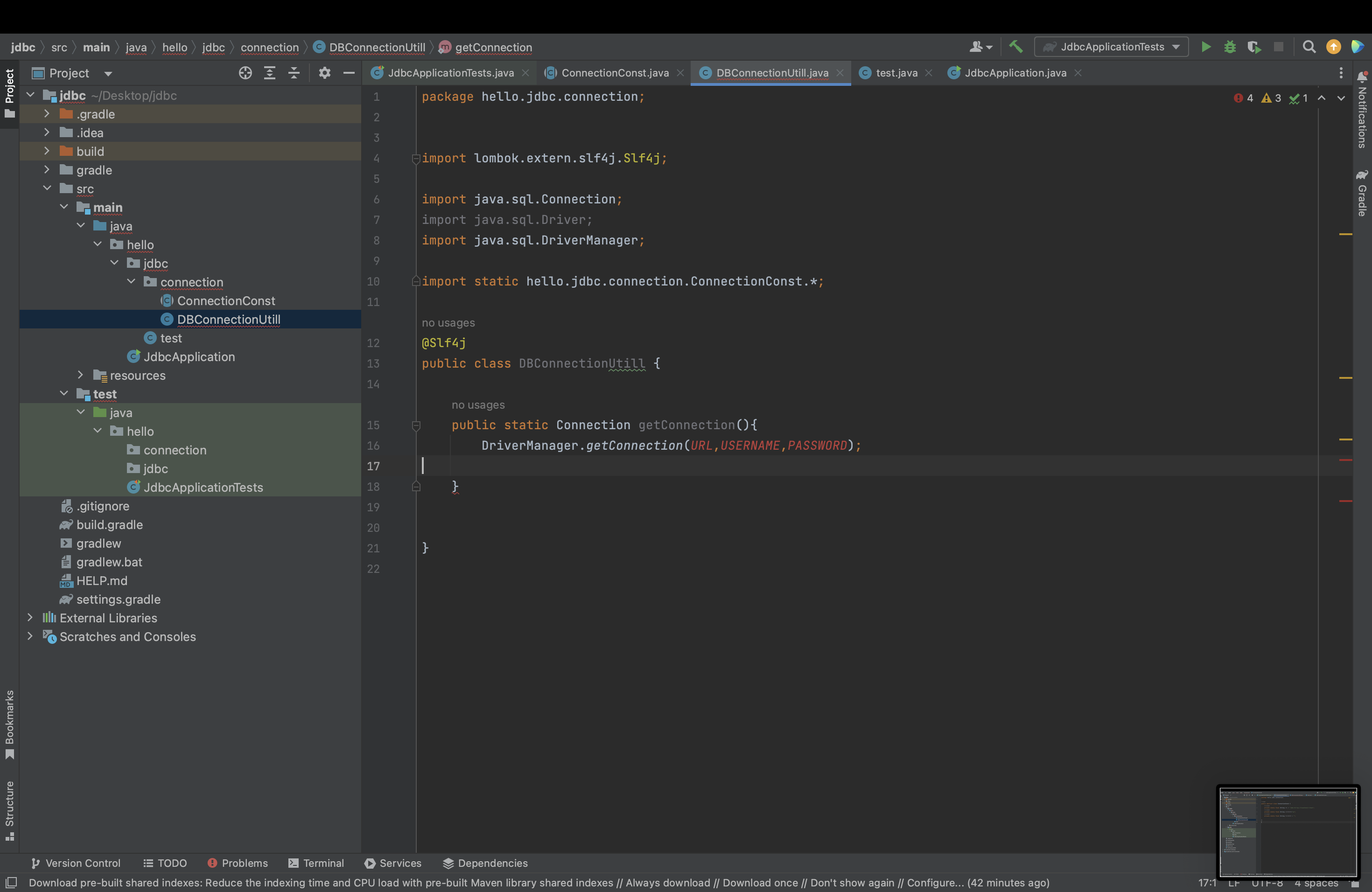
Task: Start debugging with the bug icon
Action: pyautogui.click(x=1230, y=47)
